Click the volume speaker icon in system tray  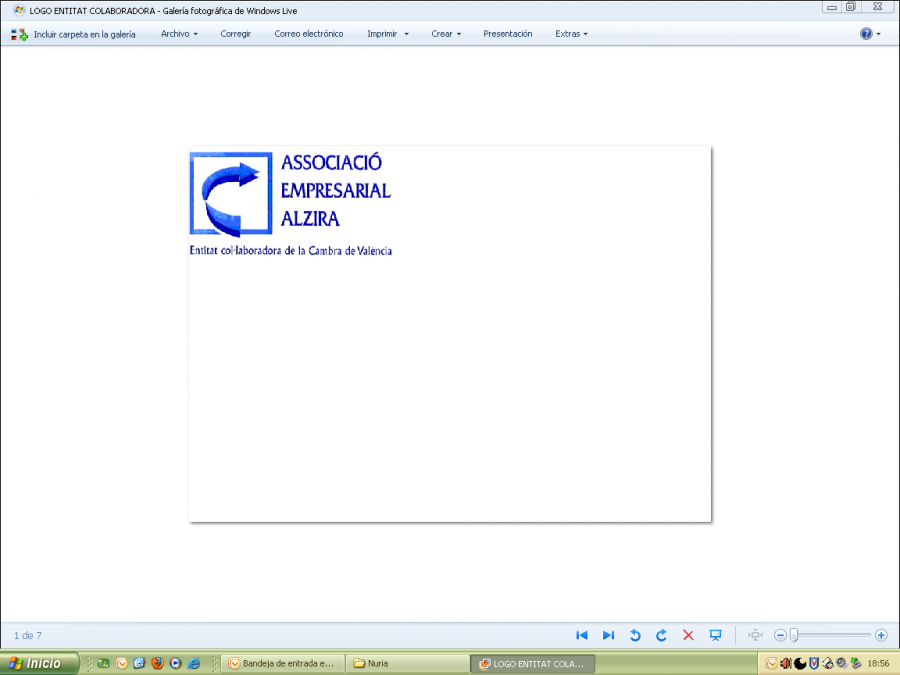click(x=786, y=664)
